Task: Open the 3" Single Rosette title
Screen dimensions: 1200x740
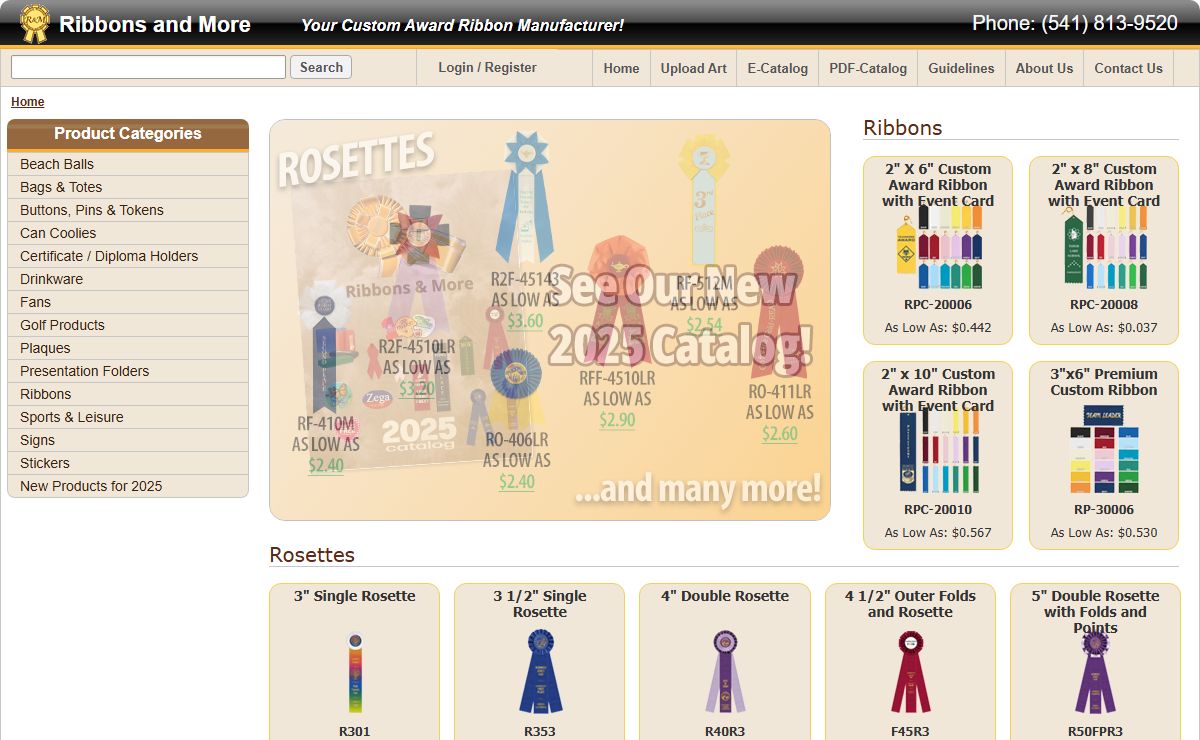Action: 355,596
